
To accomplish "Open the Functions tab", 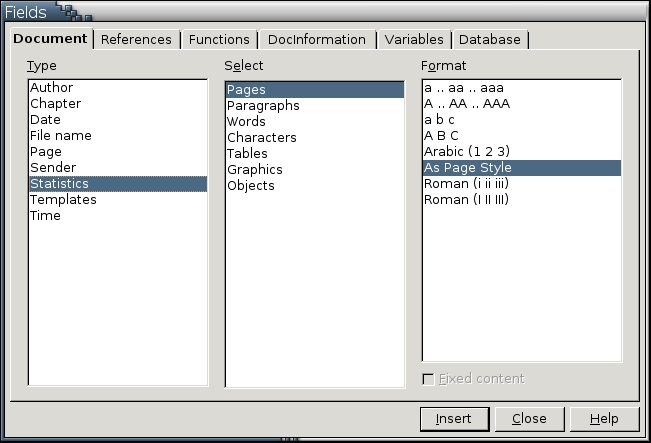I will [x=219, y=39].
